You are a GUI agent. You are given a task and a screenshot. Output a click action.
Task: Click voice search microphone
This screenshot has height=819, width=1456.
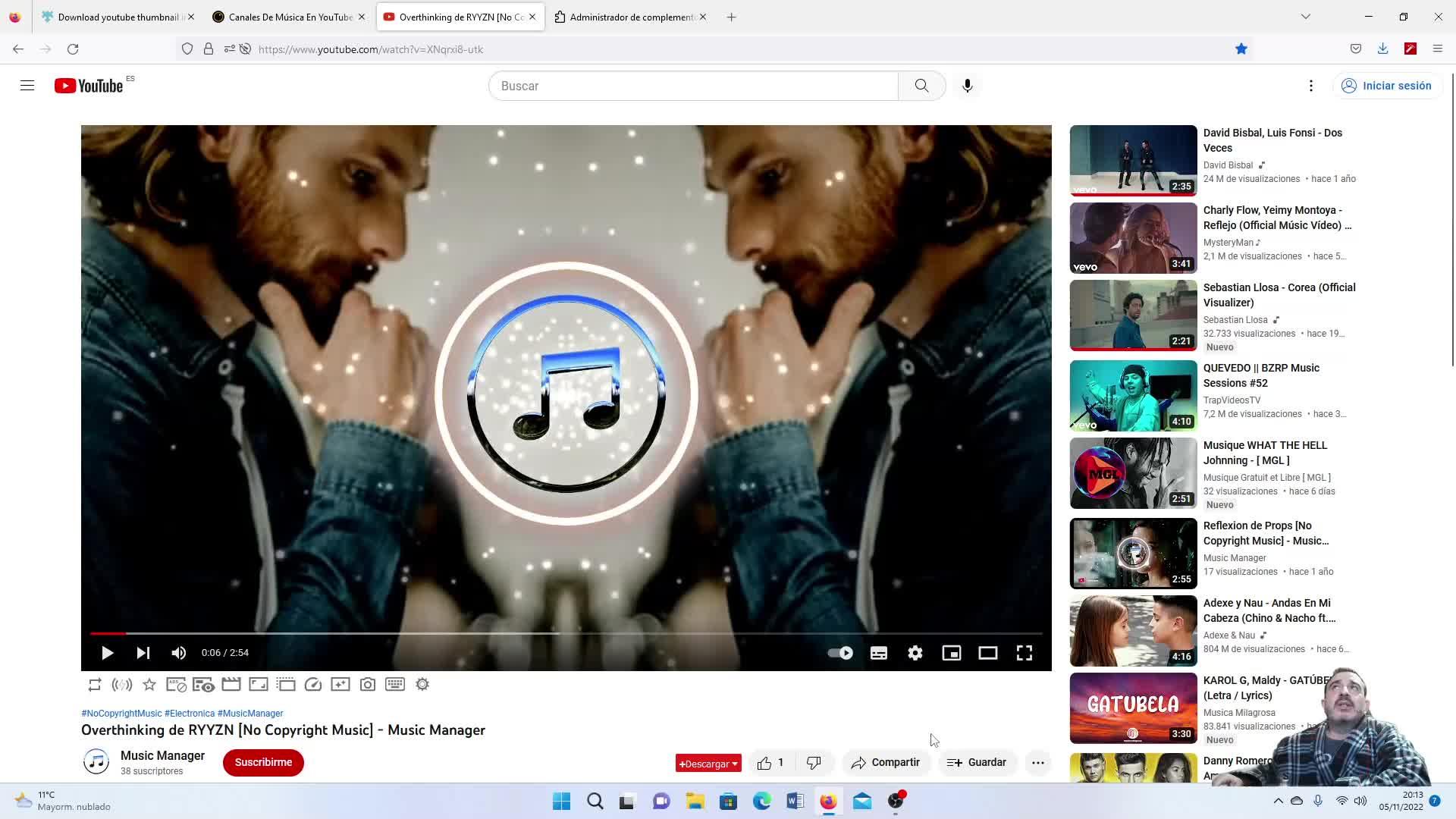pos(968,86)
